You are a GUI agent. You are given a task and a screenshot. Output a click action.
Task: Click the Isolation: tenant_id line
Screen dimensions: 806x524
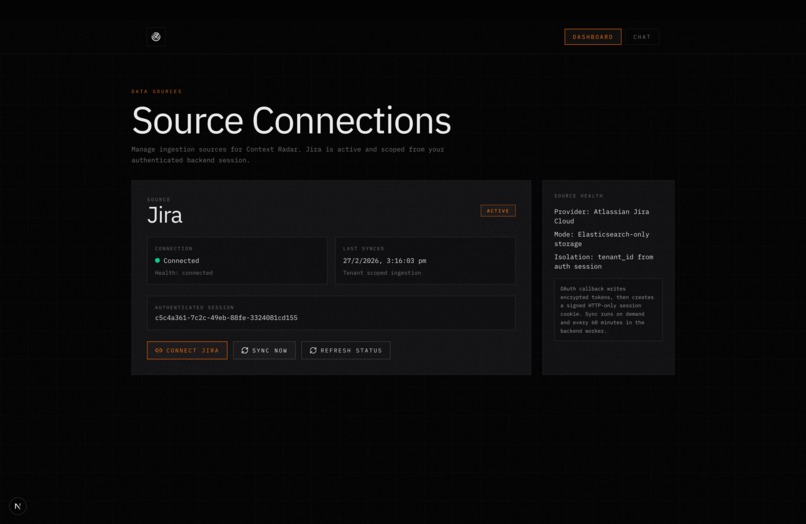coord(603,261)
